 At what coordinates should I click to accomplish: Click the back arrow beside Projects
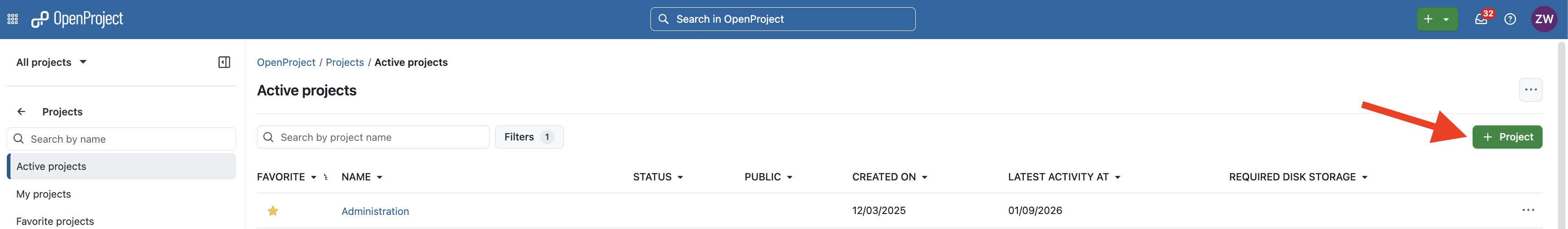(21, 111)
